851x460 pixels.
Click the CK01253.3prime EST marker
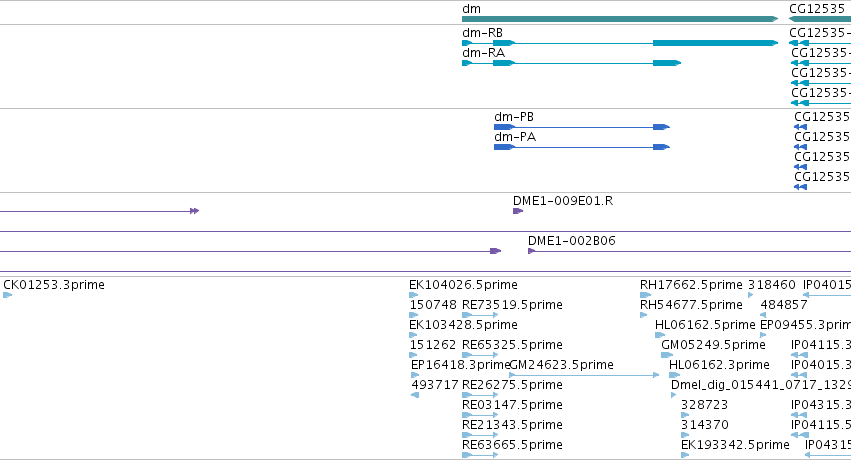(x=7, y=295)
